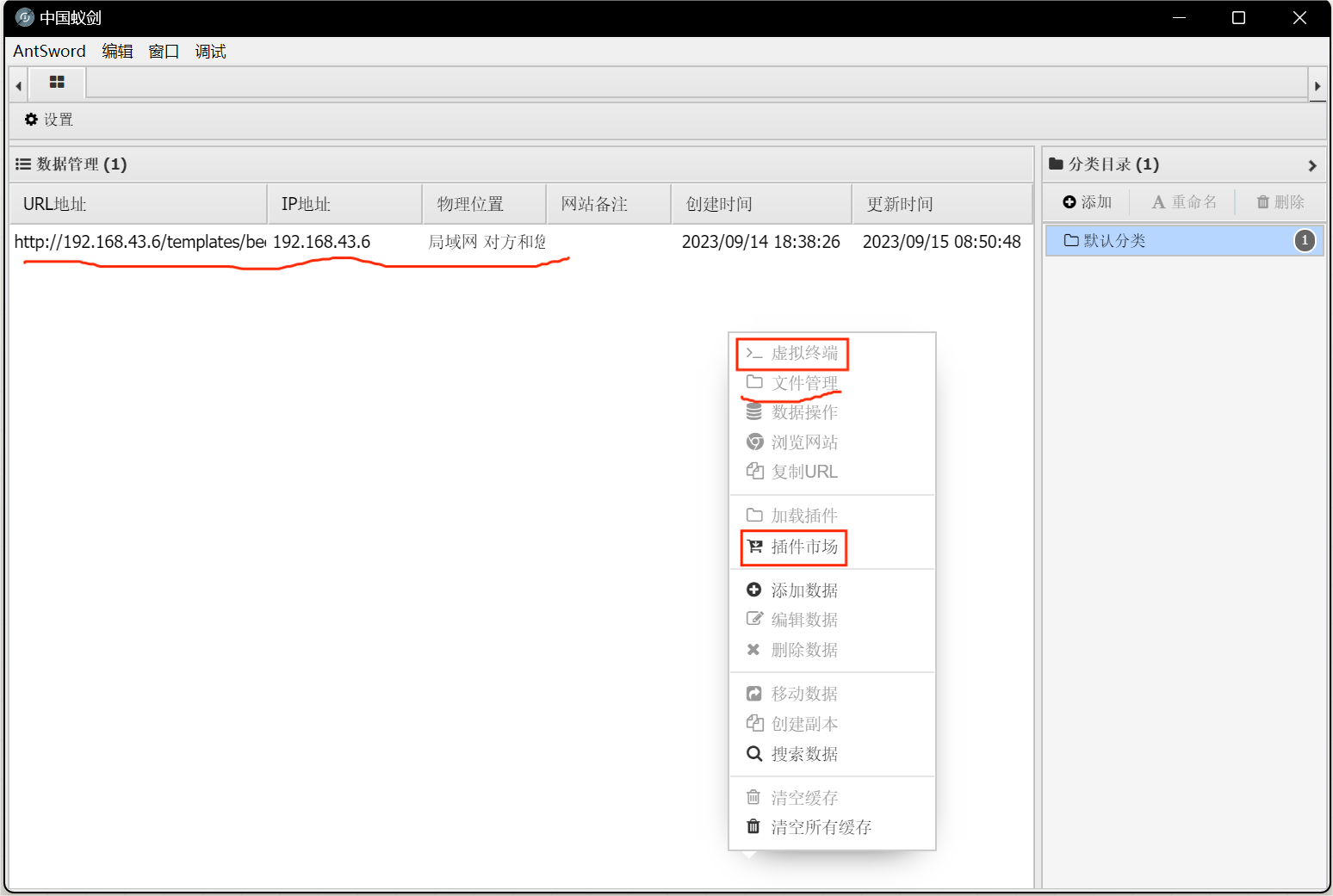The image size is (1333, 896).
Task: Click 清空所有缓存 menu entry
Action: click(x=832, y=827)
